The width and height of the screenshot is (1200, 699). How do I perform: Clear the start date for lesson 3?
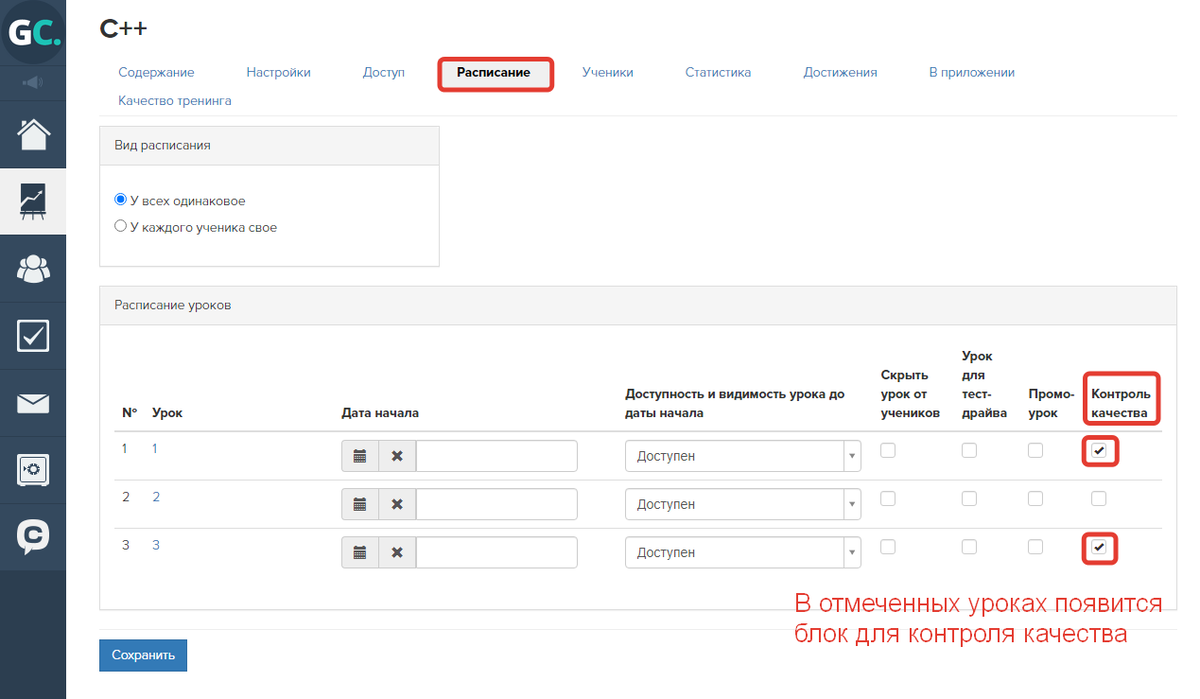[x=397, y=552]
